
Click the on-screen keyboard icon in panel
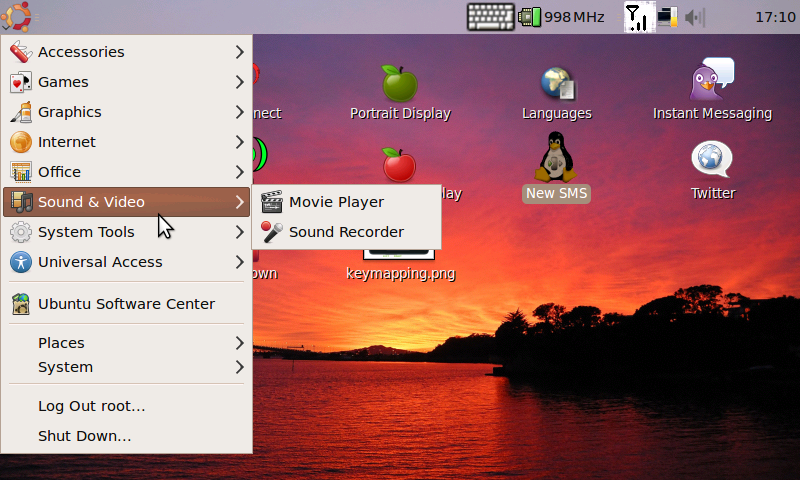490,17
